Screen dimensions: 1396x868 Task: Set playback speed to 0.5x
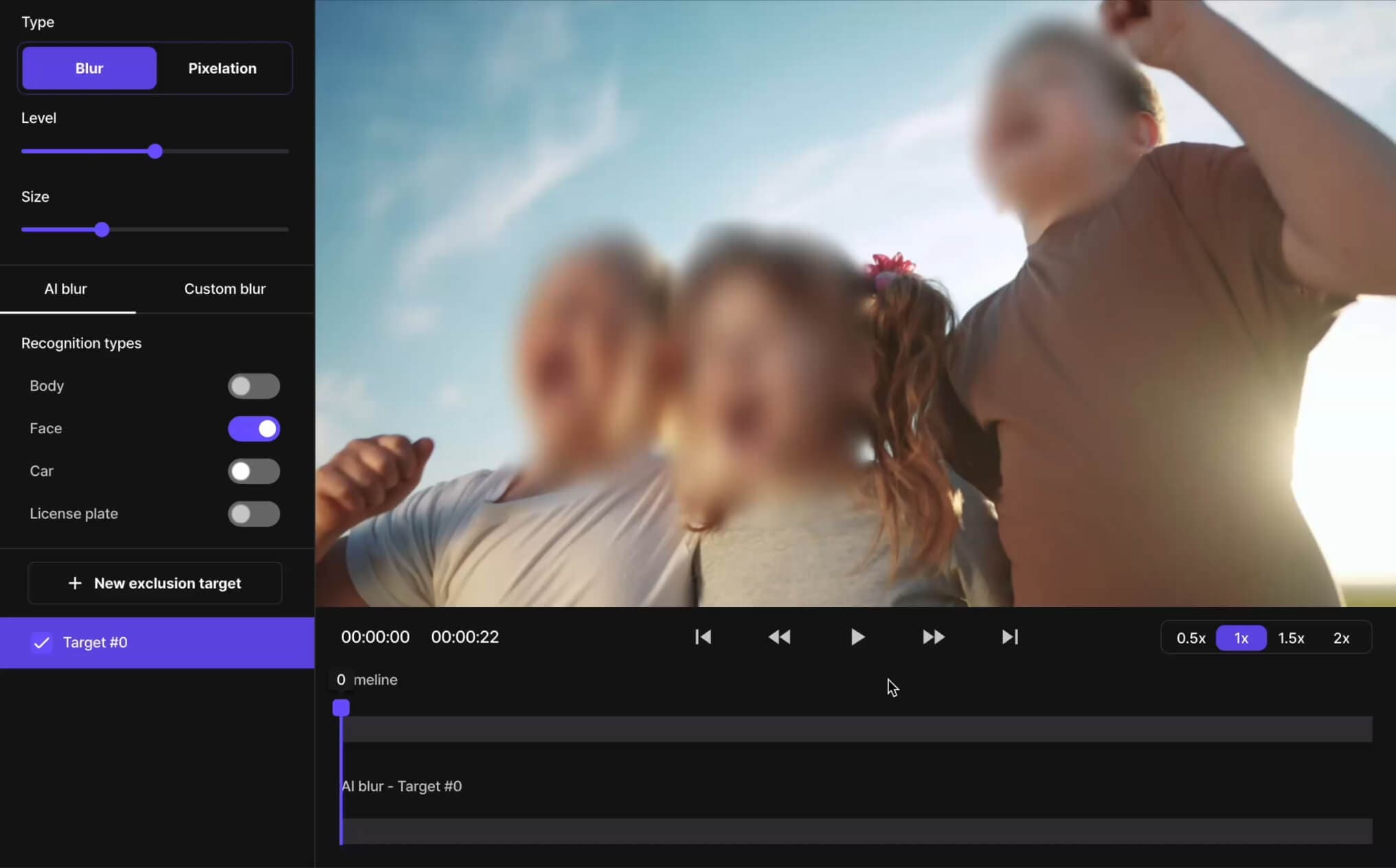tap(1191, 638)
